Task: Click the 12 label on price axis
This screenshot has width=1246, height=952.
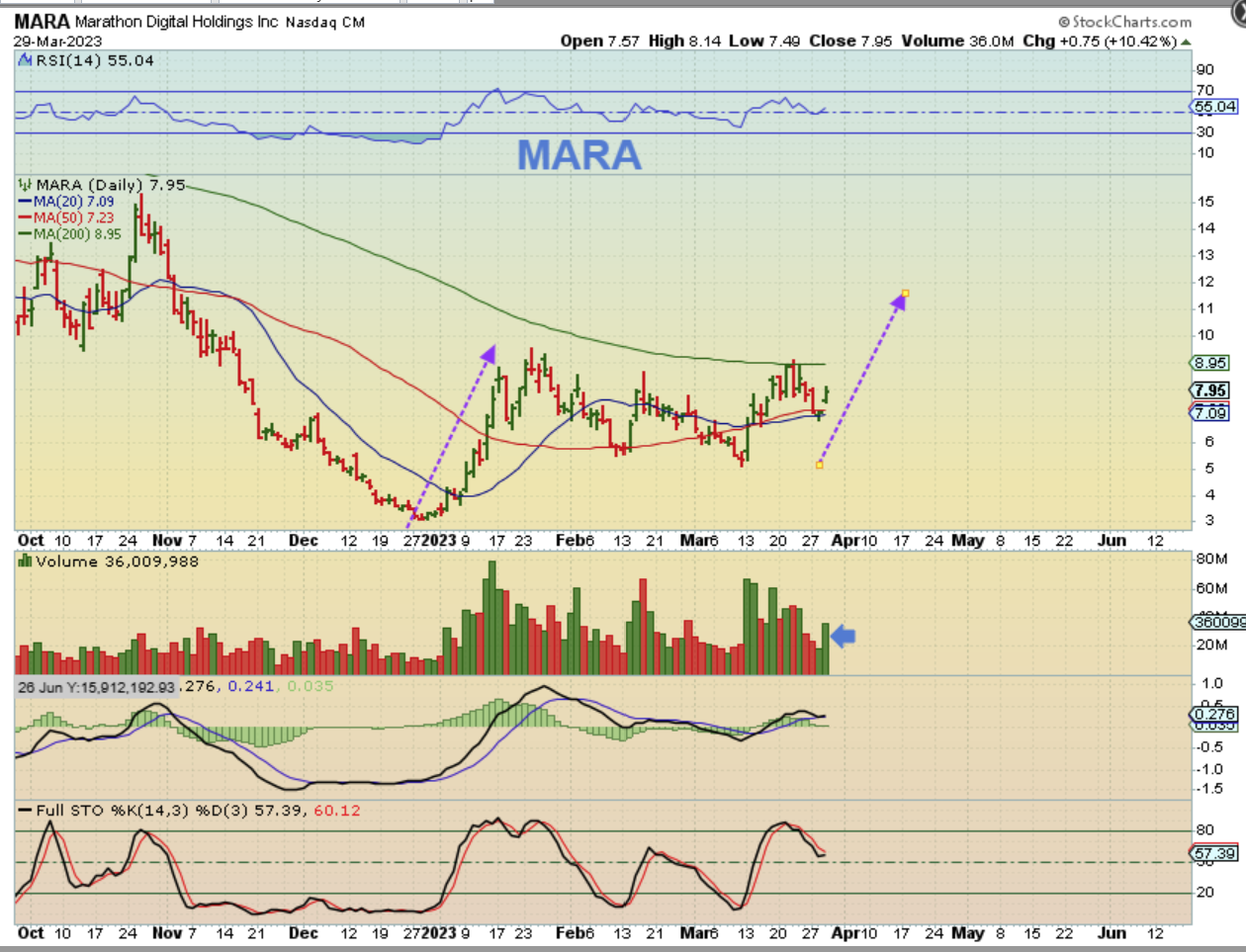Action: [1205, 282]
